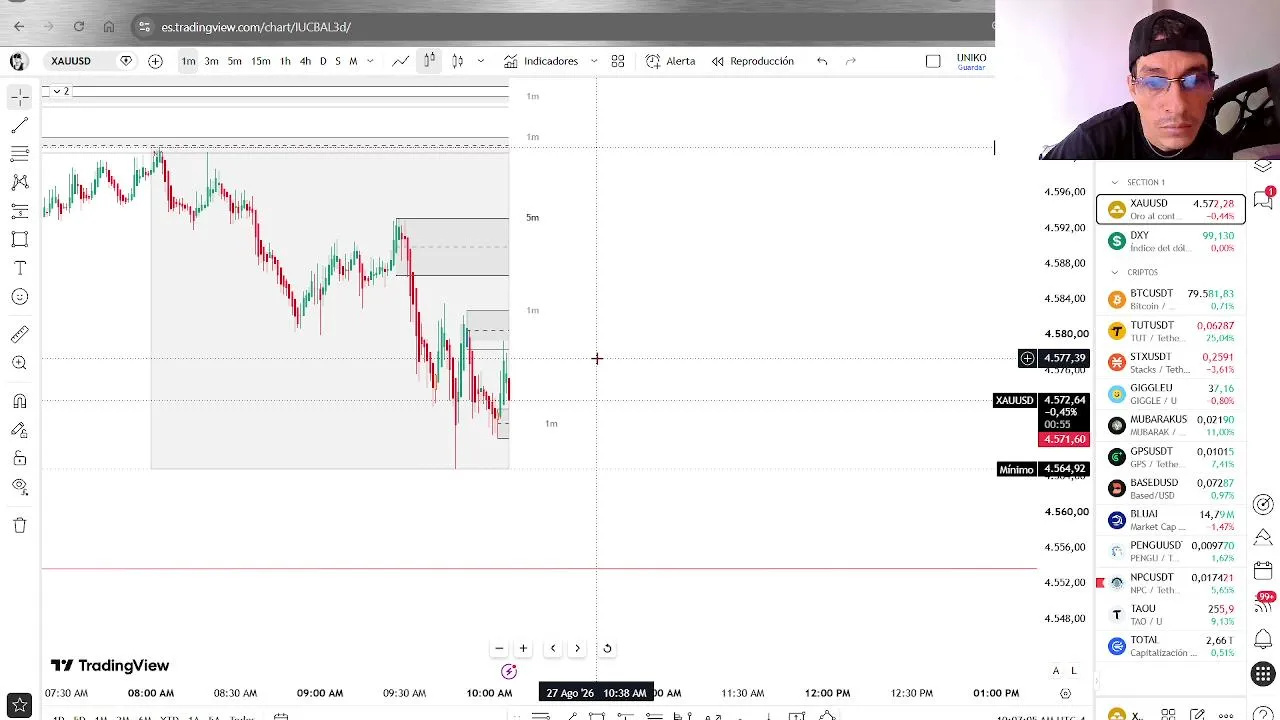Collapse the CRIPTOS watchlist section
Screen dimensions: 1280x720
click(1115, 272)
